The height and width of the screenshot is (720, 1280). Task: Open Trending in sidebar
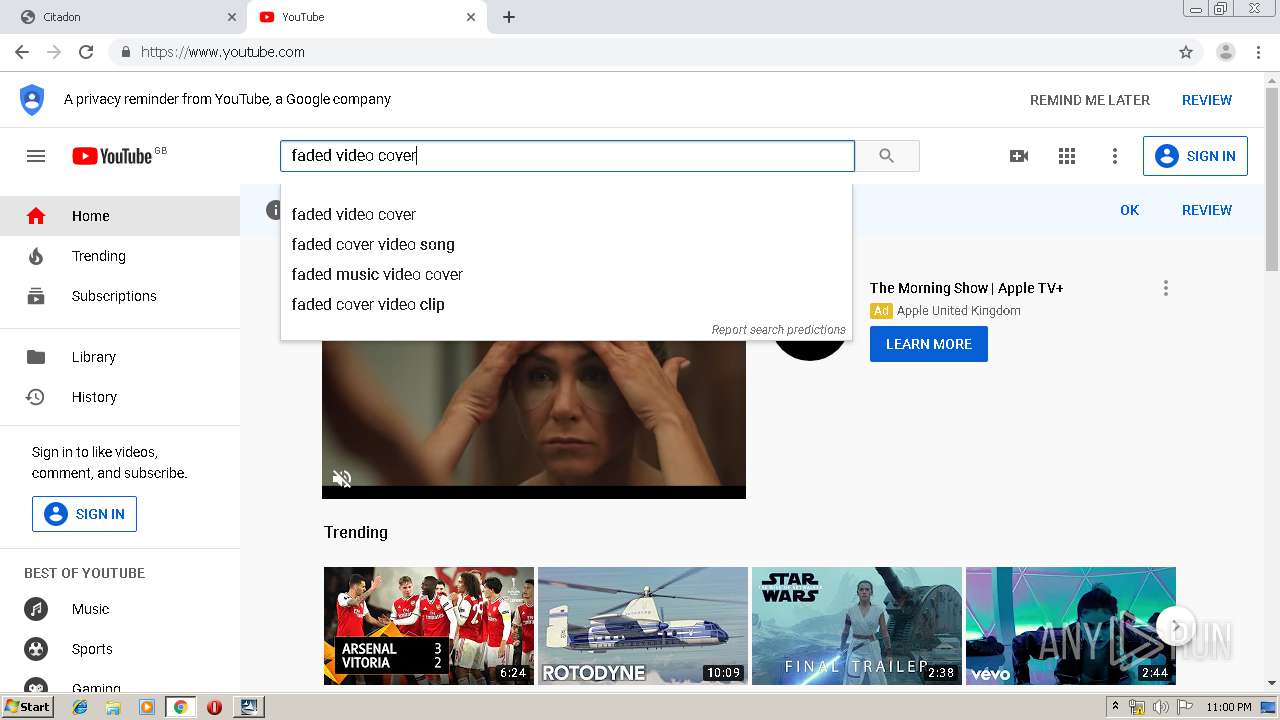pyautogui.click(x=120, y=256)
